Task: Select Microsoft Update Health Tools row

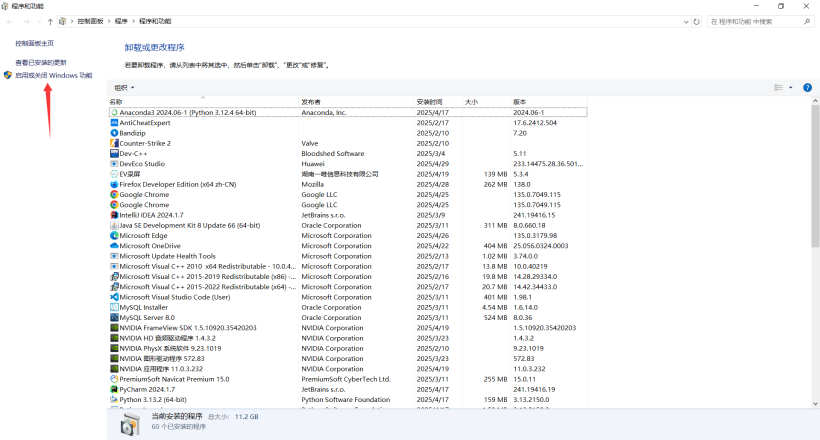Action: [348, 256]
